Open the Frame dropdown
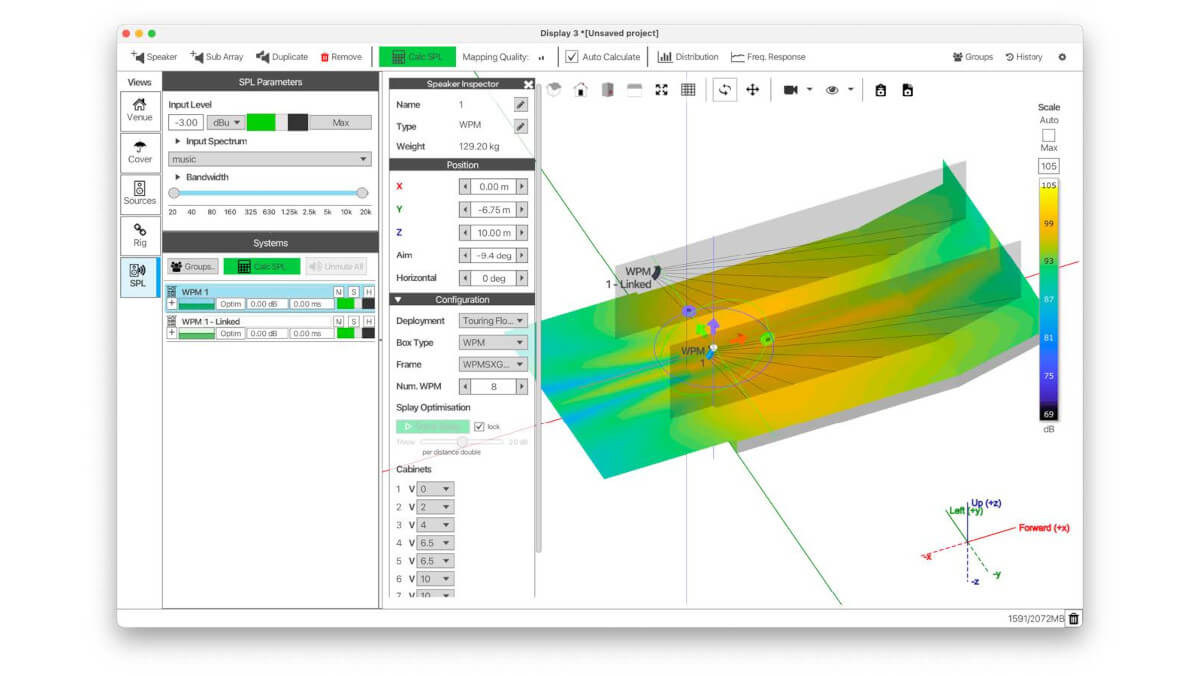The image size is (1200, 675). click(x=493, y=365)
